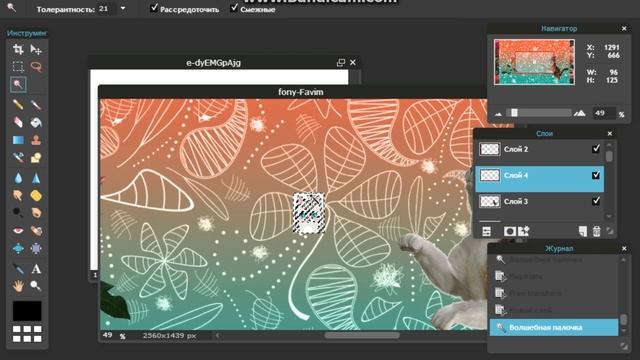Select the Clone Stamp tool

point(36,140)
